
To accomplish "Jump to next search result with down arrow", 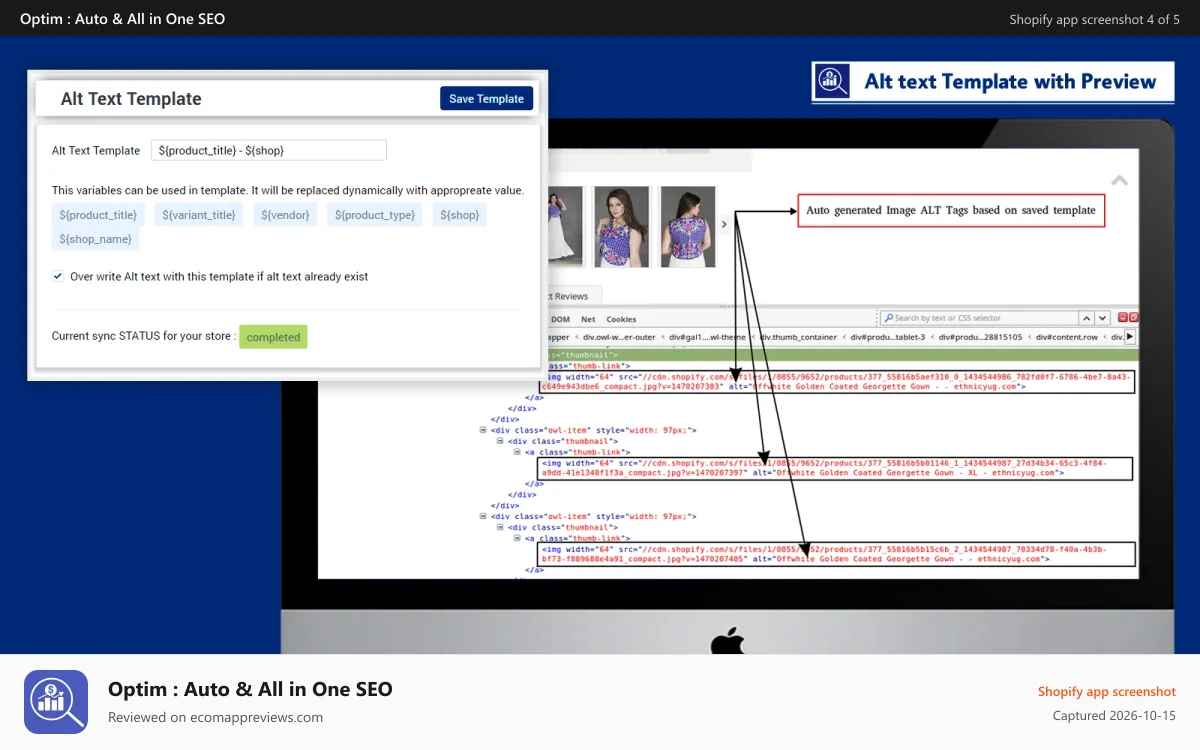I will tap(1103, 318).
